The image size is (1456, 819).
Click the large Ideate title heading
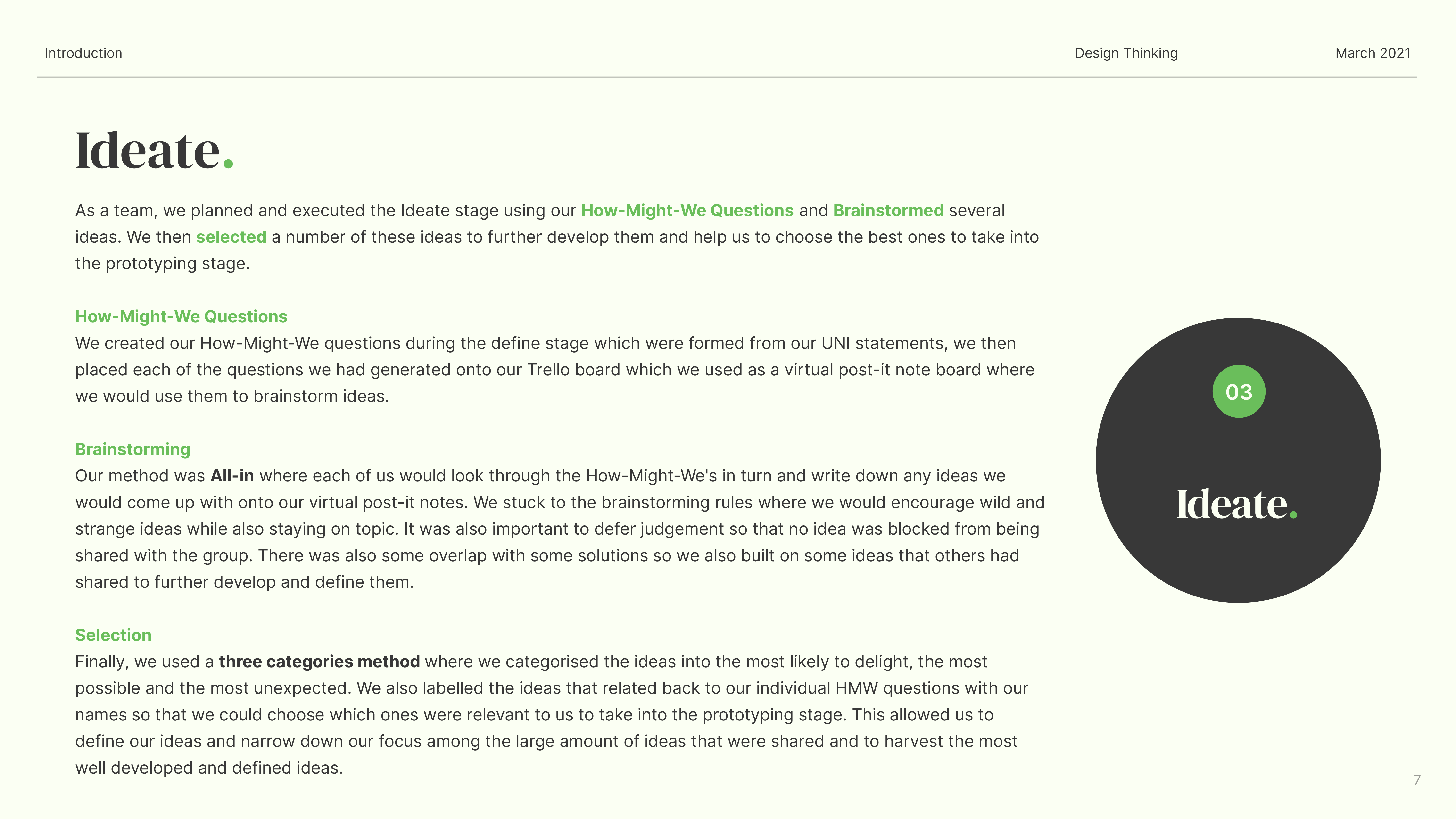(x=148, y=151)
